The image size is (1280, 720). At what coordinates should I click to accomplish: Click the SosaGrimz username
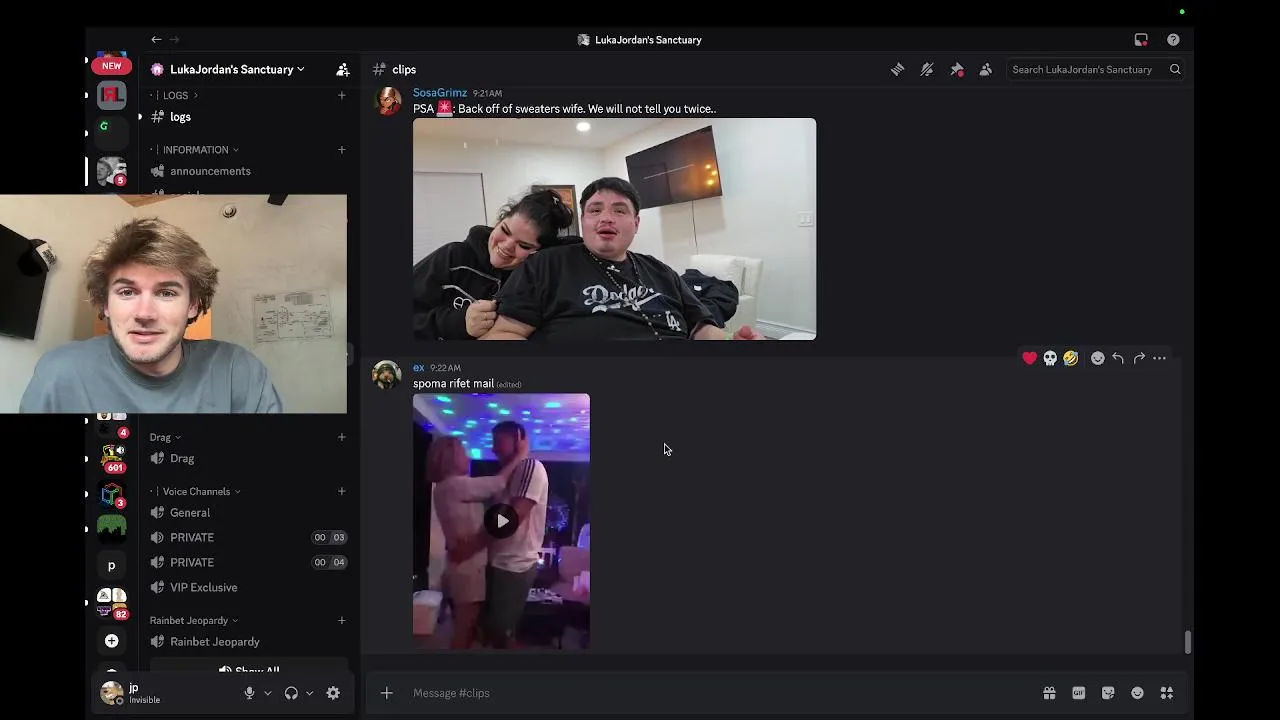(440, 93)
